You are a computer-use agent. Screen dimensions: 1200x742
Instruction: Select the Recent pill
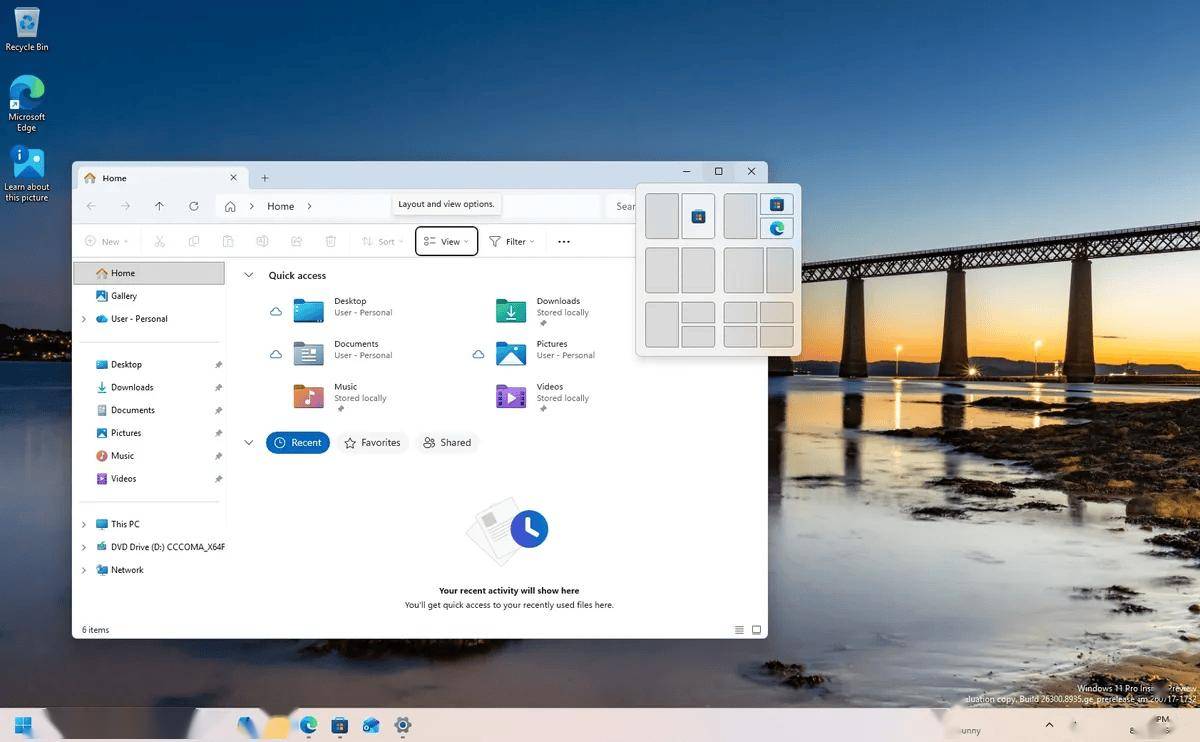298,442
